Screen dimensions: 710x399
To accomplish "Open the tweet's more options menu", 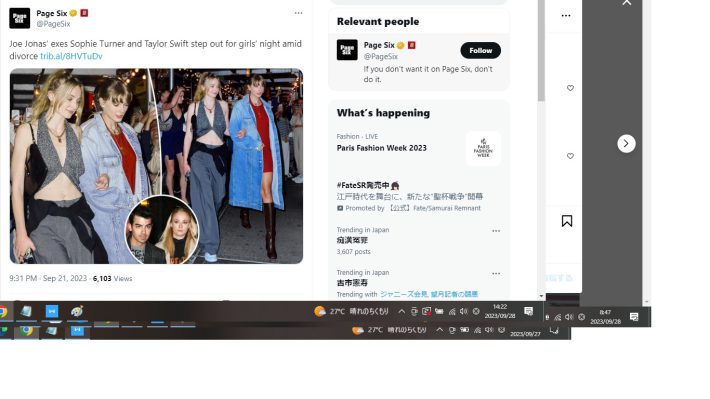I will click(x=298, y=13).
